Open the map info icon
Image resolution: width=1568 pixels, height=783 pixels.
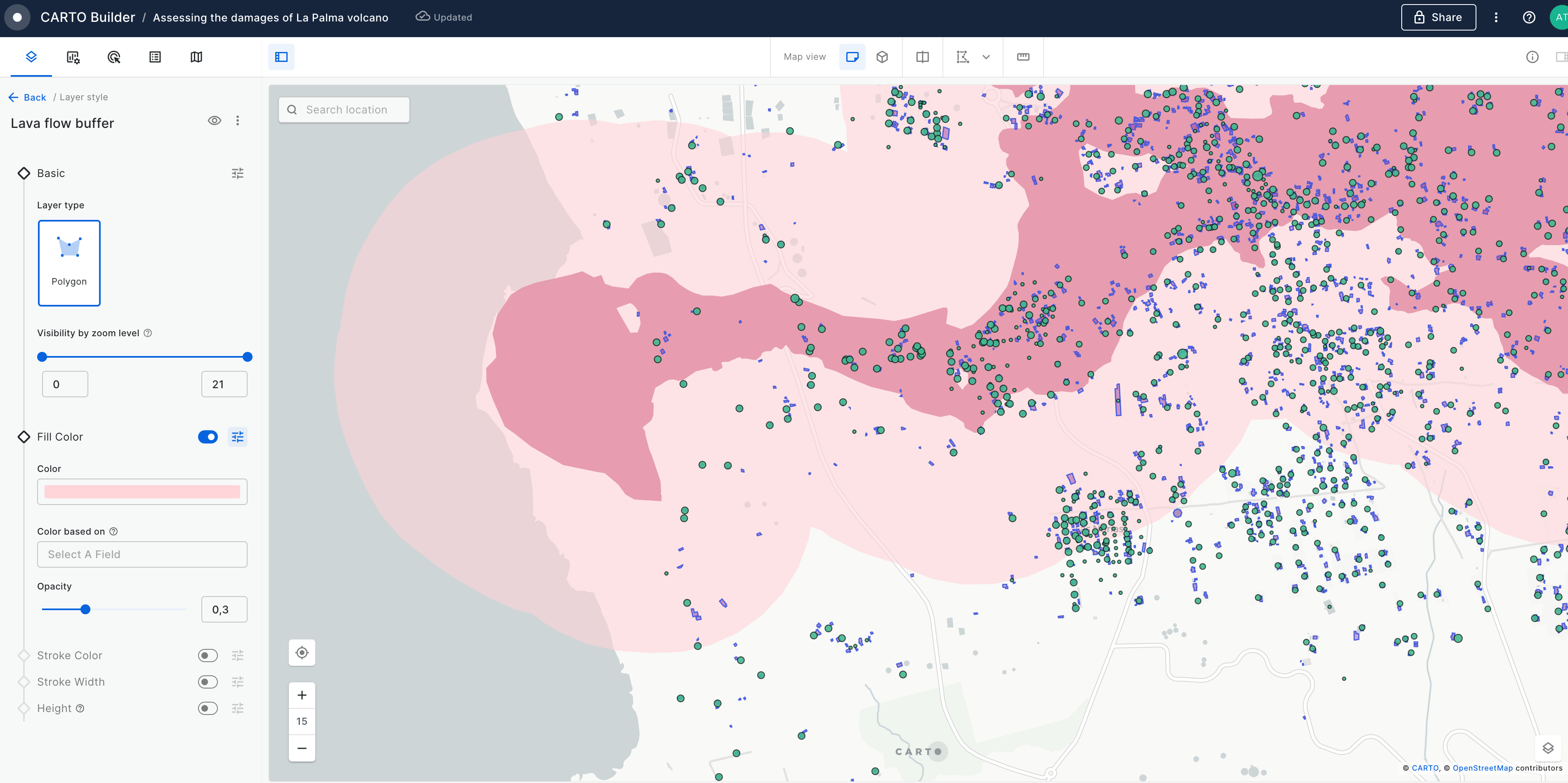click(x=1533, y=57)
